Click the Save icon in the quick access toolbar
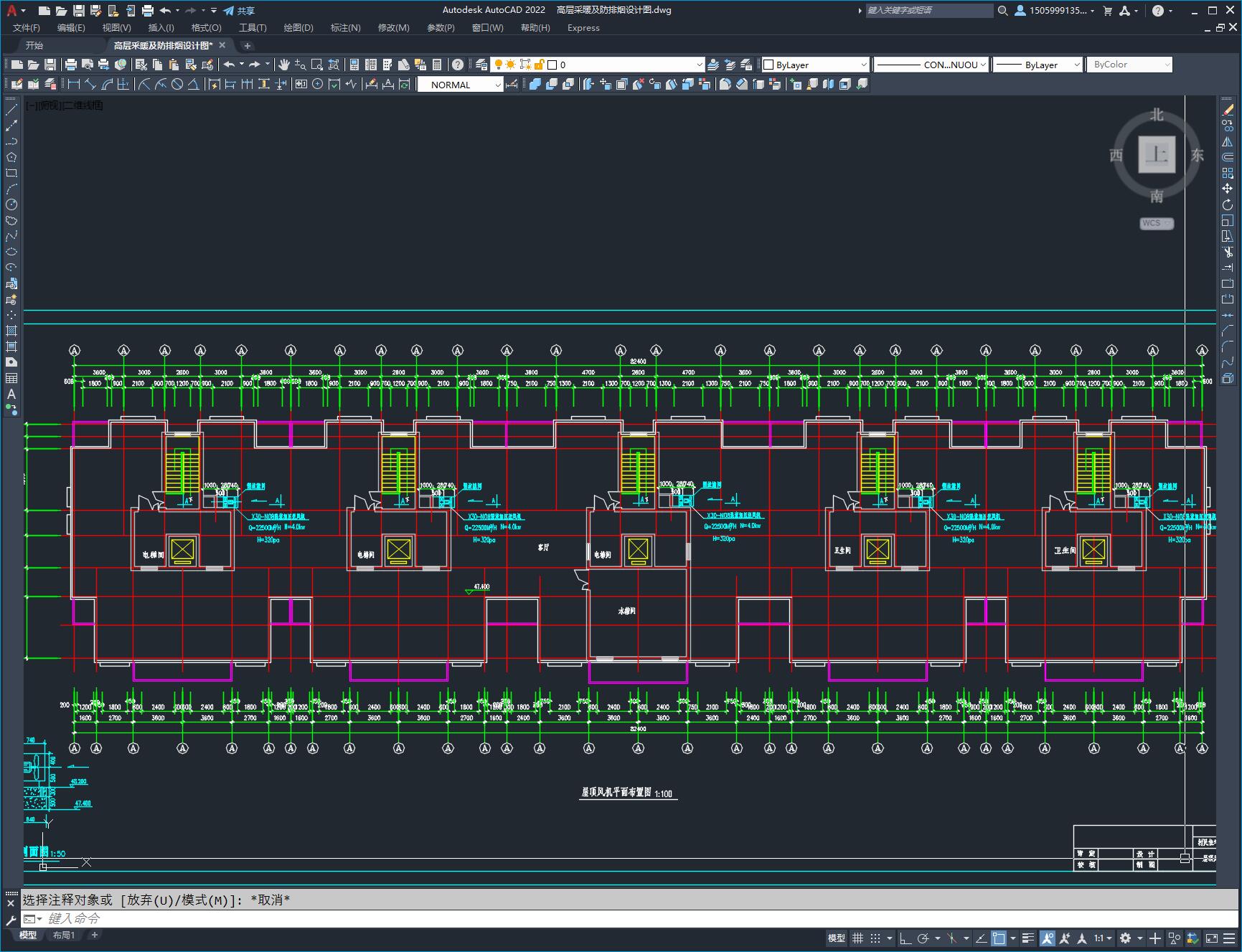Viewport: 1242px width, 952px height. coord(79,10)
